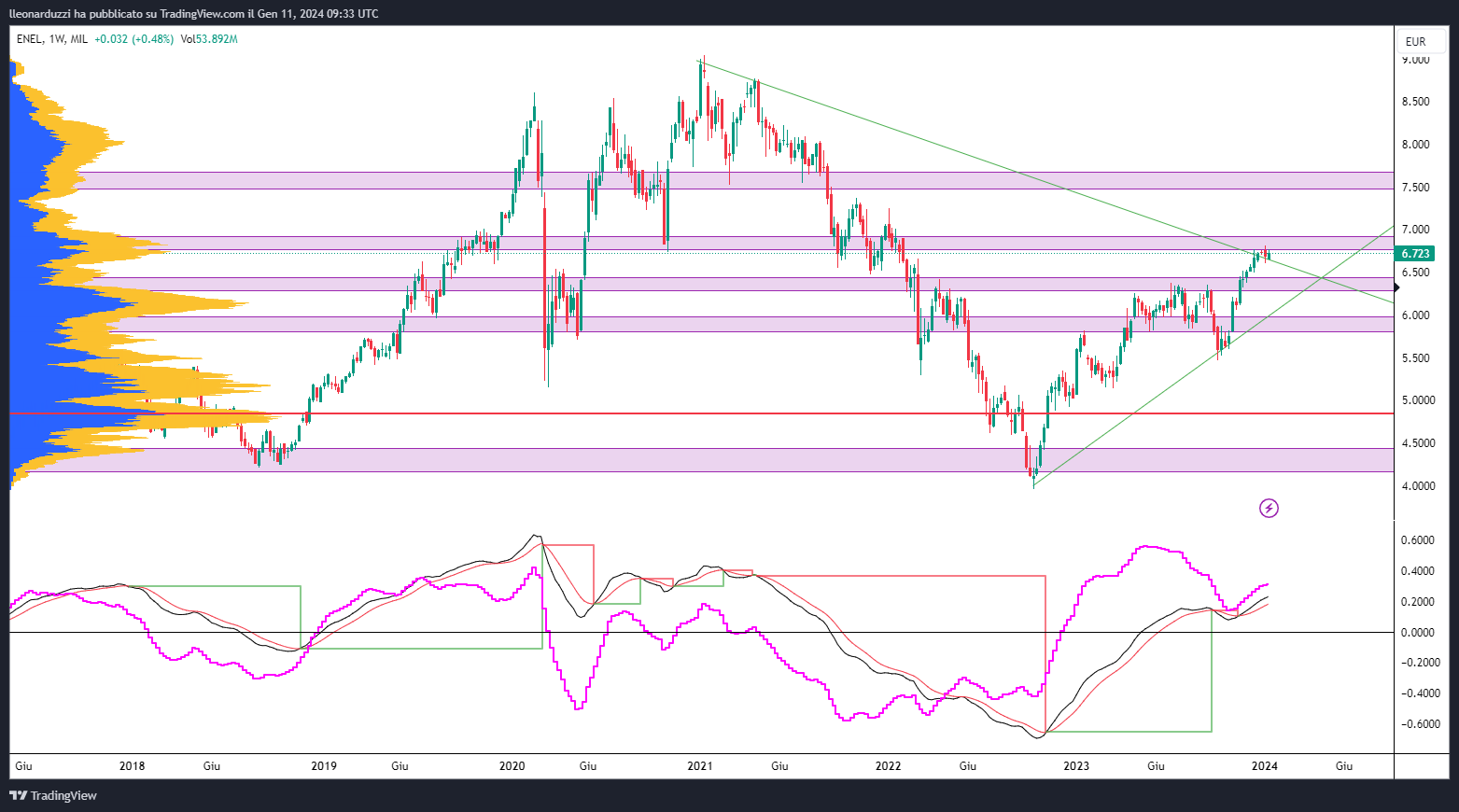This screenshot has width=1459, height=812.
Task: Click the 9.000 price axis label
Action: click(1415, 60)
